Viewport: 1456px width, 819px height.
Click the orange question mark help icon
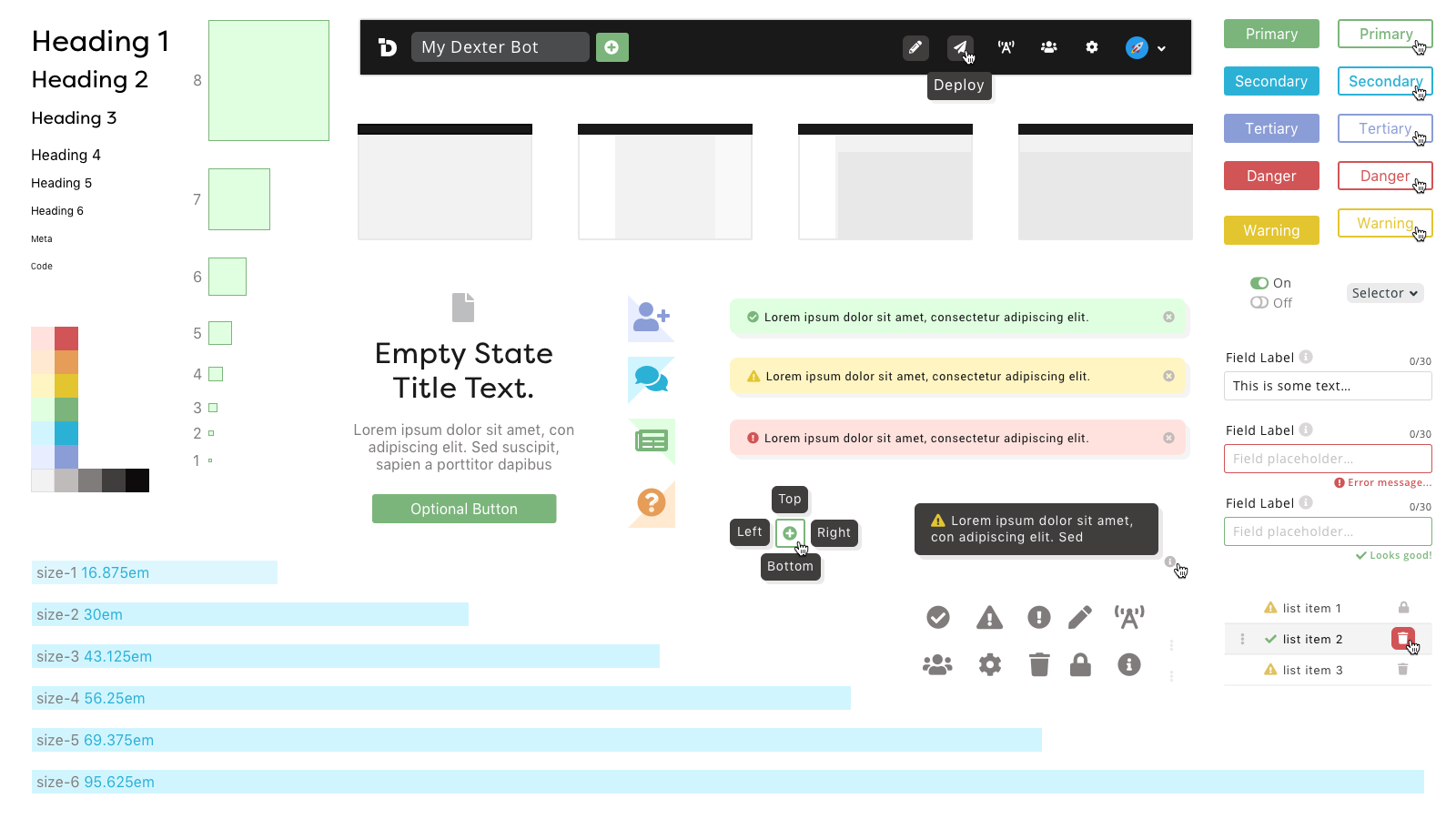pos(652,502)
